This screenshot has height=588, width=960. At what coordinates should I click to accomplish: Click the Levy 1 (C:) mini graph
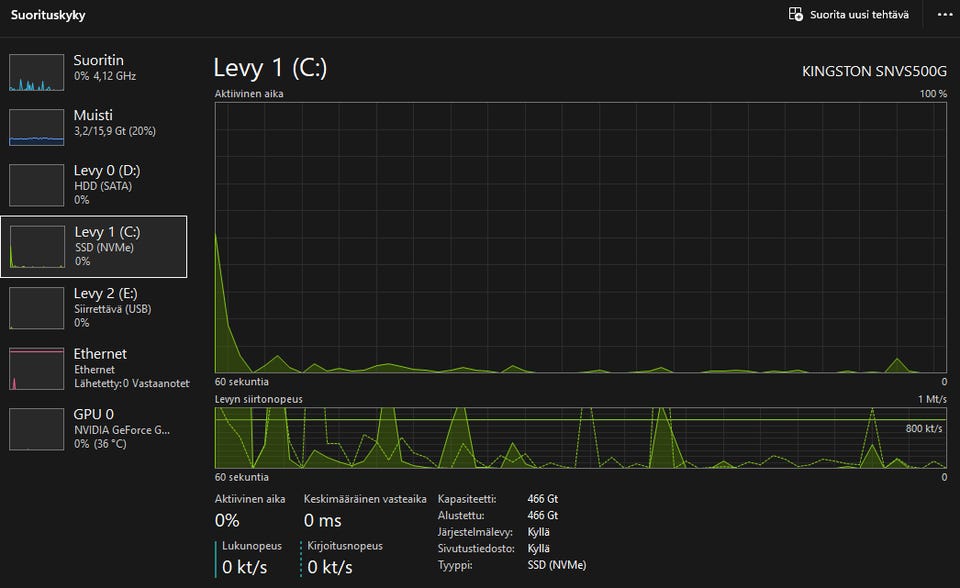click(x=37, y=247)
